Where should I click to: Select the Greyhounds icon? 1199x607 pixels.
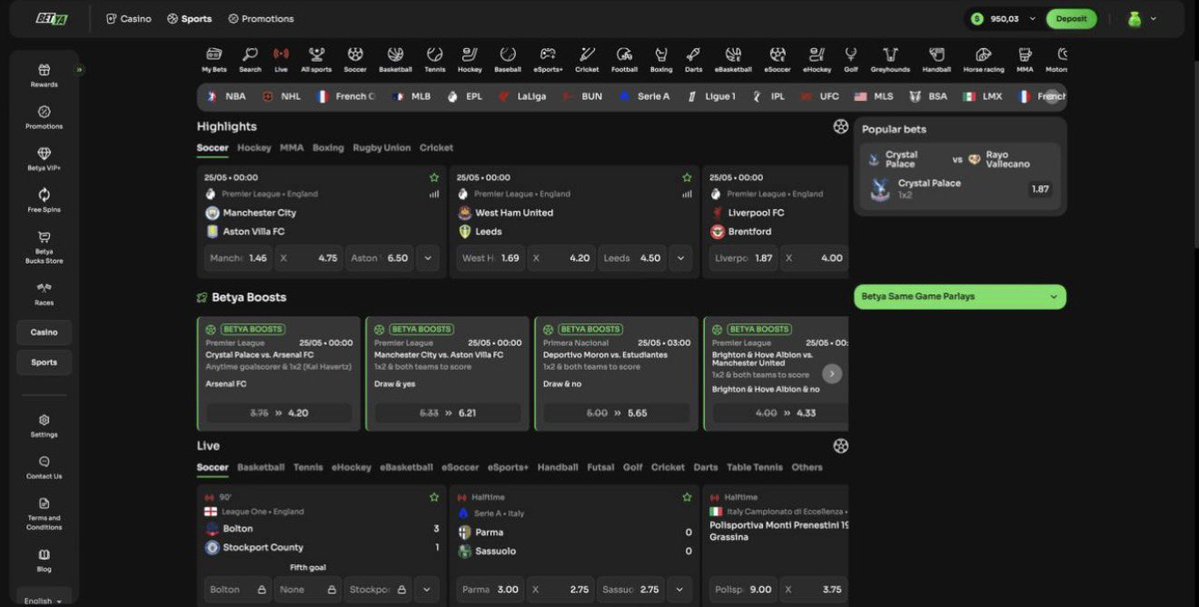click(x=890, y=60)
